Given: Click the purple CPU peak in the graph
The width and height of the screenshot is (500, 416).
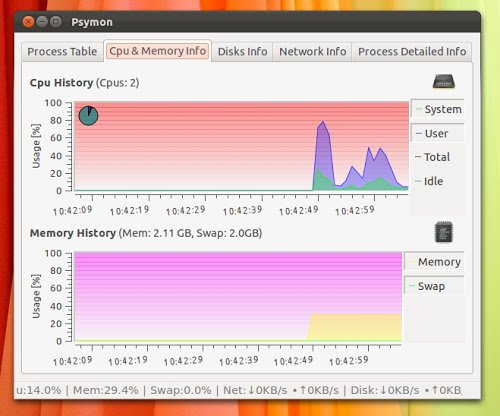Looking at the screenshot, I should [x=323, y=147].
